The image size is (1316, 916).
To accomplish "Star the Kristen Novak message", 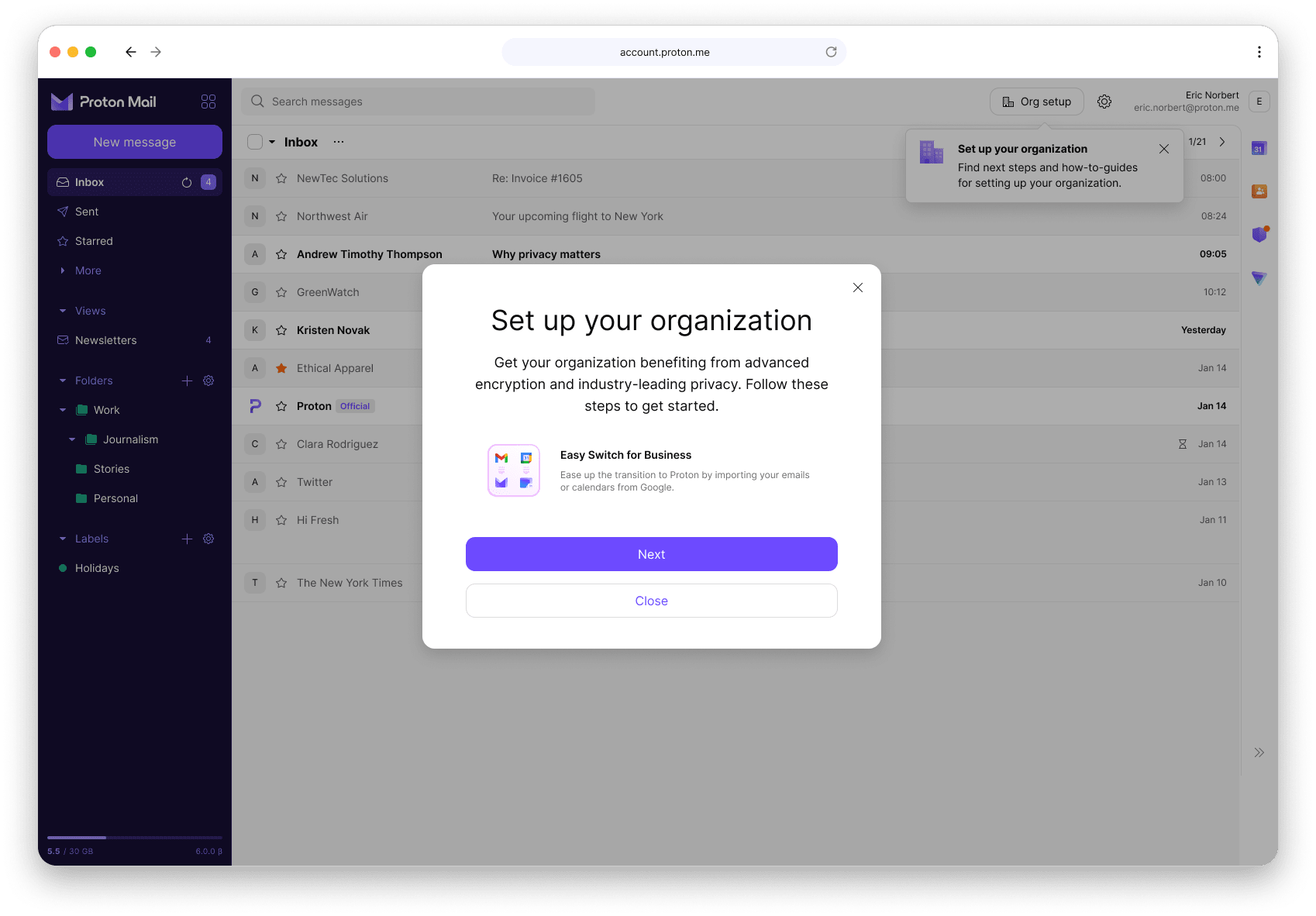I will coord(281,330).
